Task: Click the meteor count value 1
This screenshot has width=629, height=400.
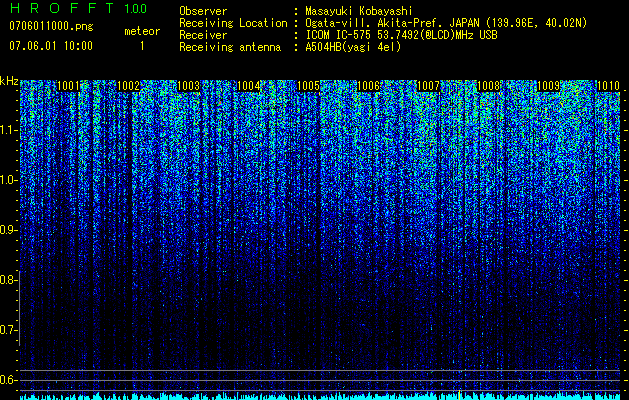Action: click(x=142, y=46)
